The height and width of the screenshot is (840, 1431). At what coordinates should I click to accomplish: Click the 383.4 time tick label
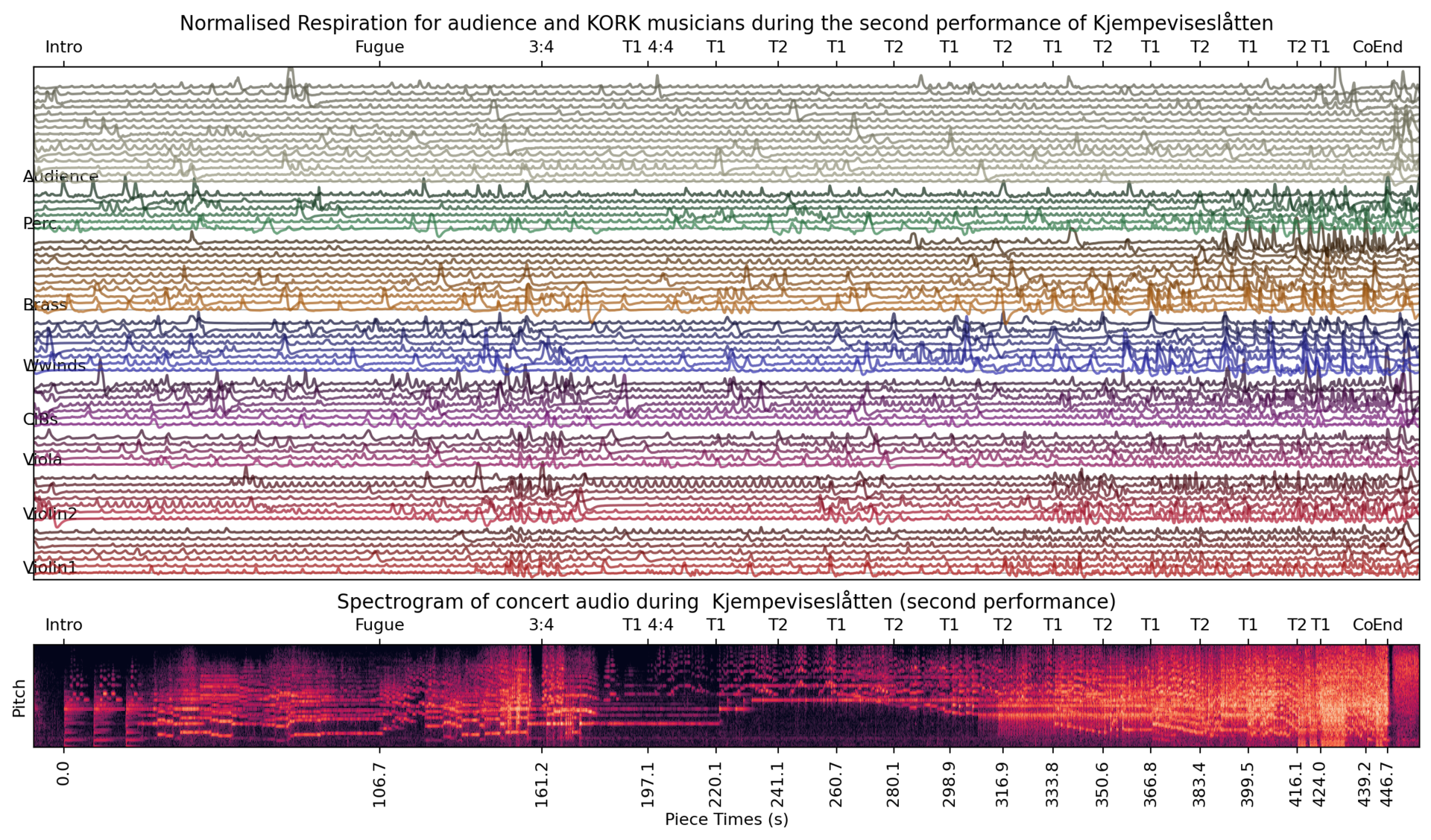pos(1199,784)
